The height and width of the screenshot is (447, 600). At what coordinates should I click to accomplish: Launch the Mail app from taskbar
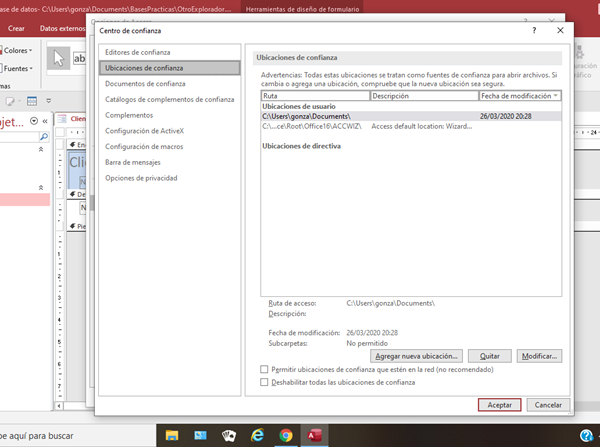pos(200,435)
